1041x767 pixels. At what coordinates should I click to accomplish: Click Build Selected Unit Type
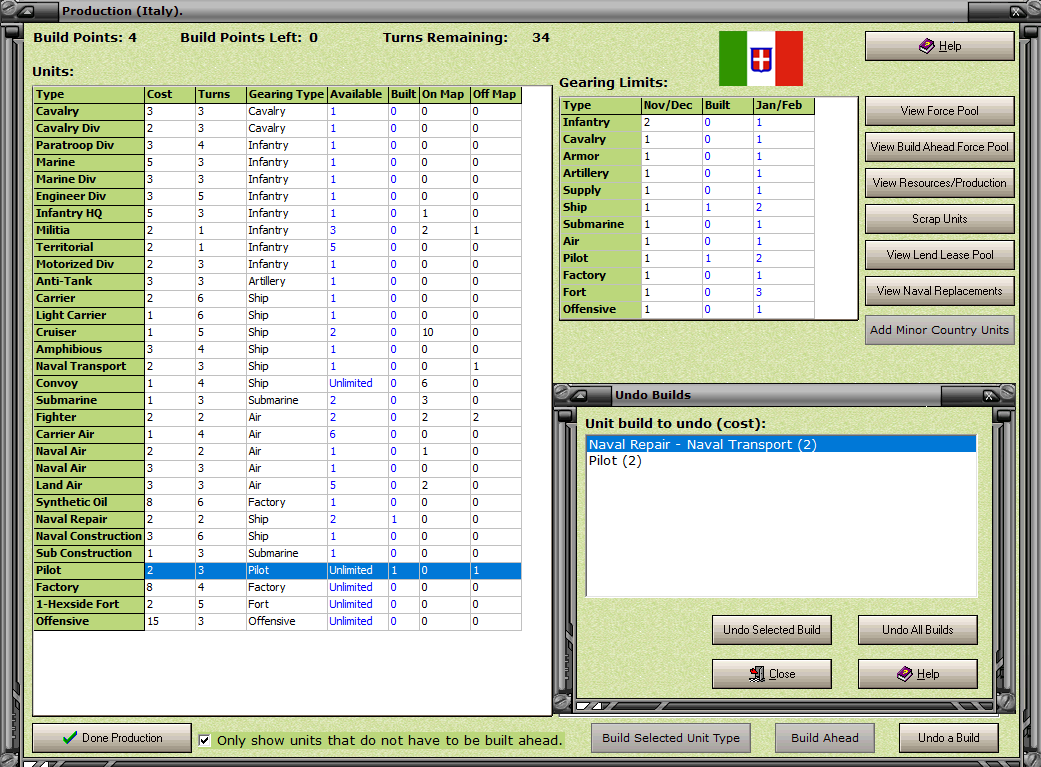coord(671,738)
